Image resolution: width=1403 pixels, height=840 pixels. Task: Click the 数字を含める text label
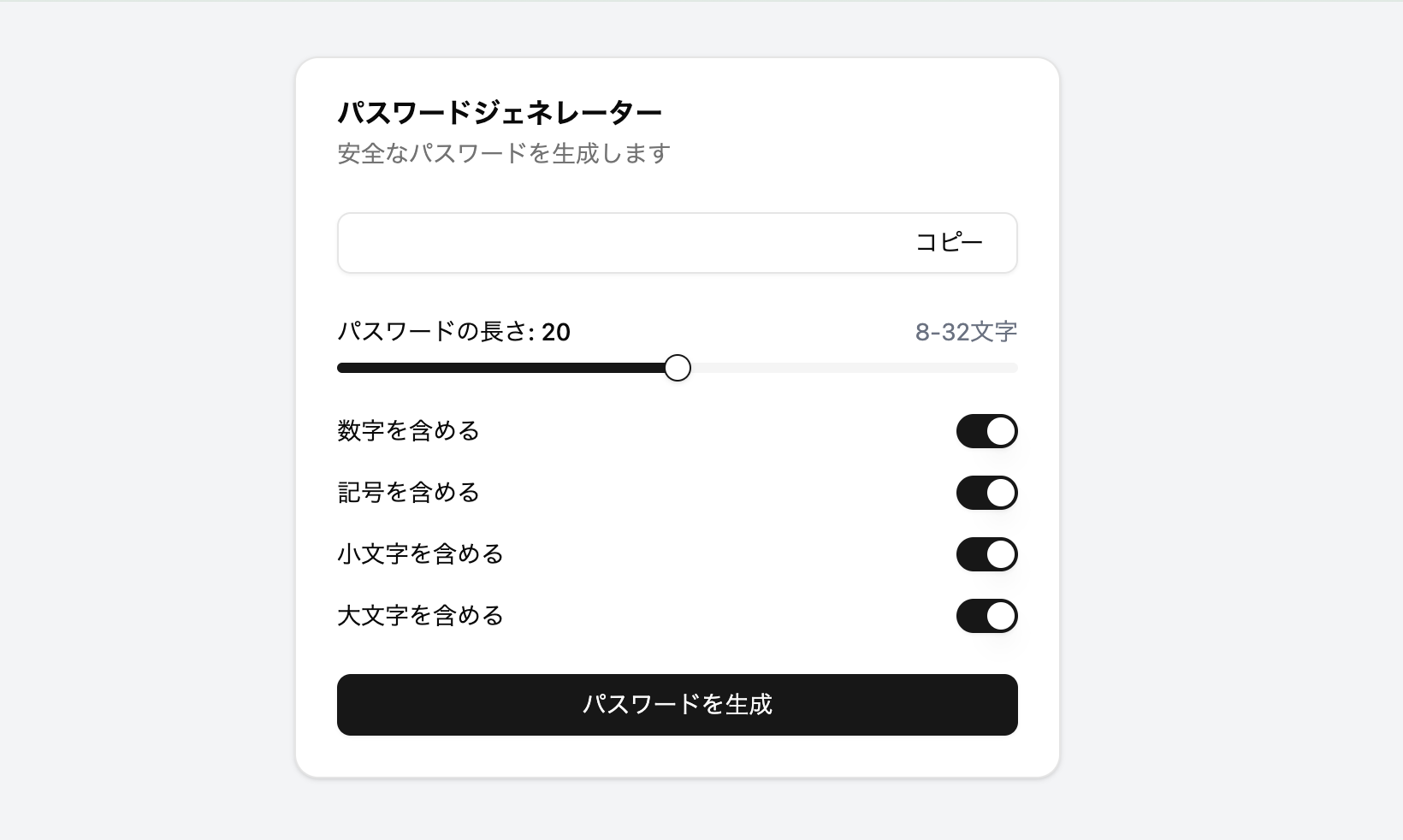pyautogui.click(x=408, y=431)
